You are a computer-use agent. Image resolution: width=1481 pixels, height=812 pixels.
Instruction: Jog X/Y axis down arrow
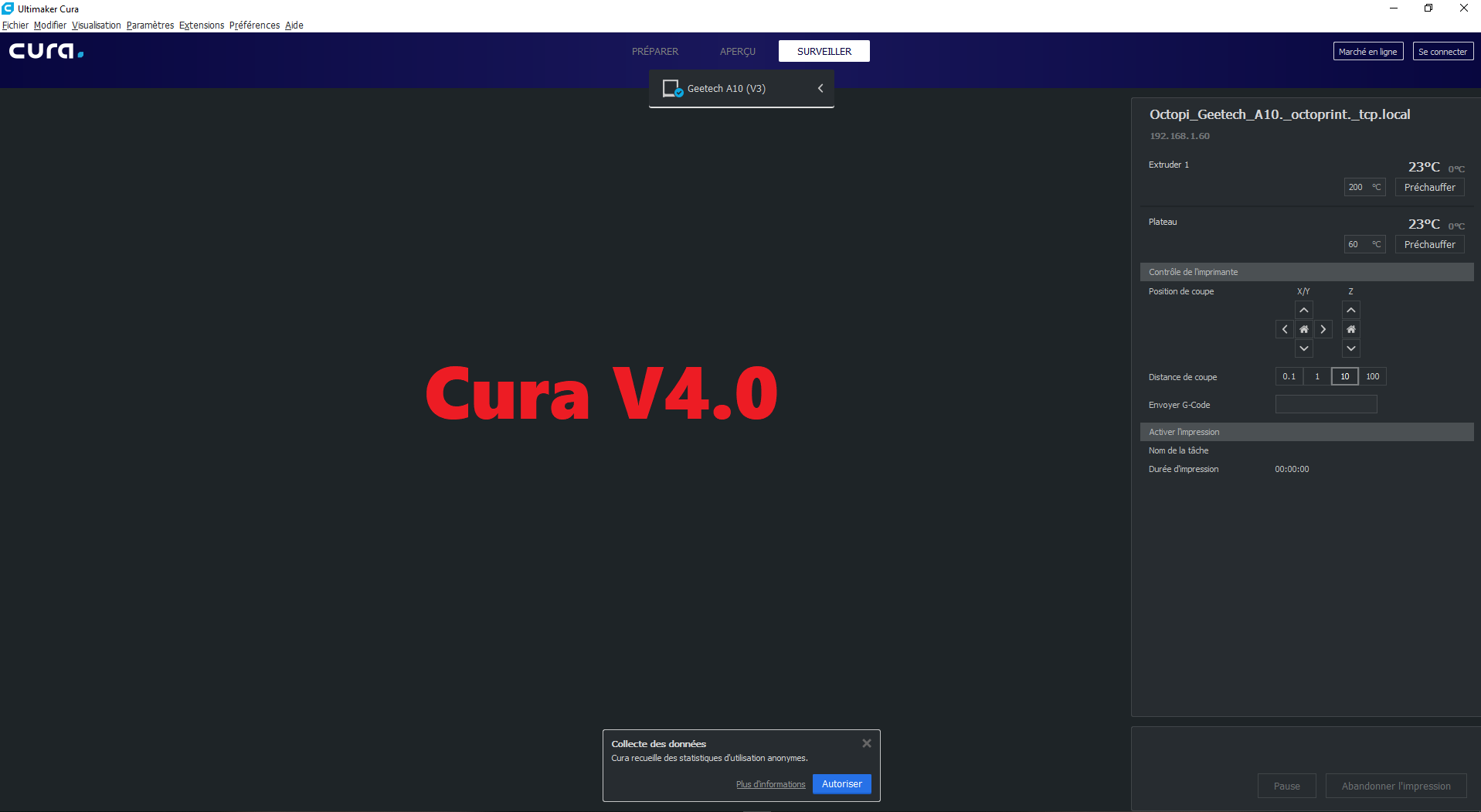point(1304,348)
